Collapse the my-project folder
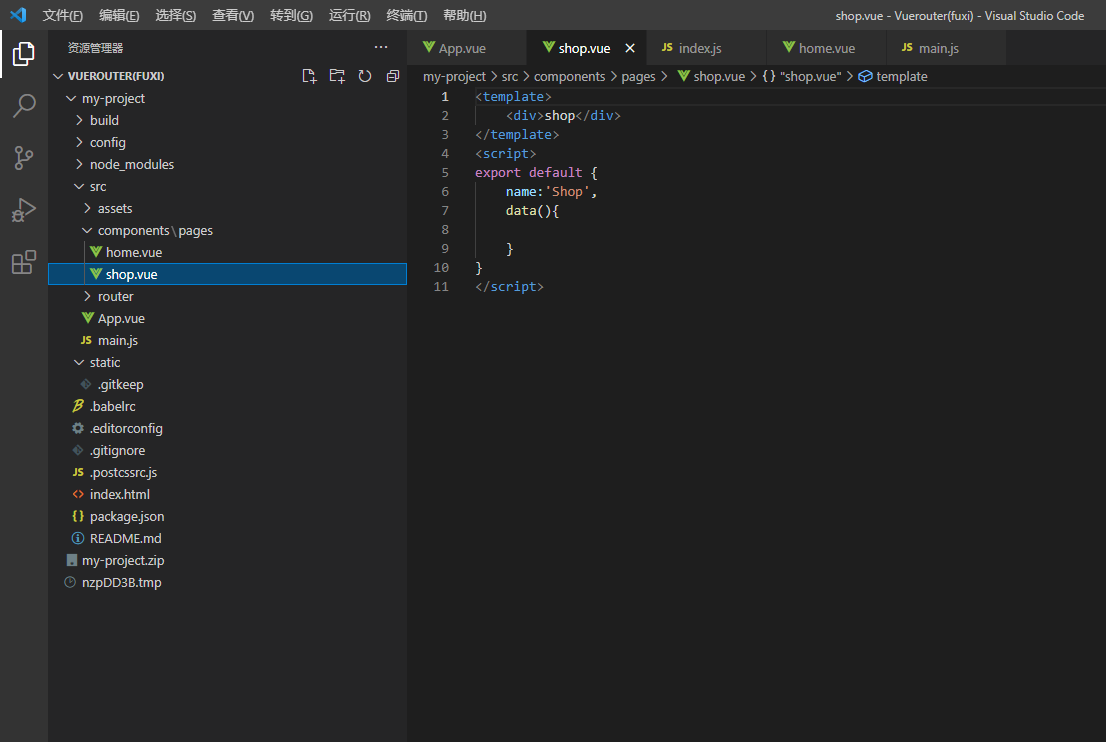 tap(71, 99)
